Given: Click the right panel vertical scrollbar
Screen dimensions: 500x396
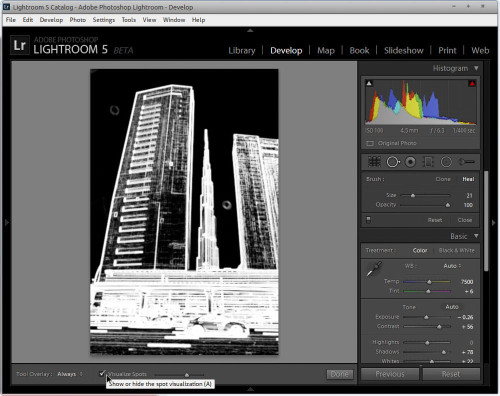Looking at the screenshot, I should pos(486,221).
